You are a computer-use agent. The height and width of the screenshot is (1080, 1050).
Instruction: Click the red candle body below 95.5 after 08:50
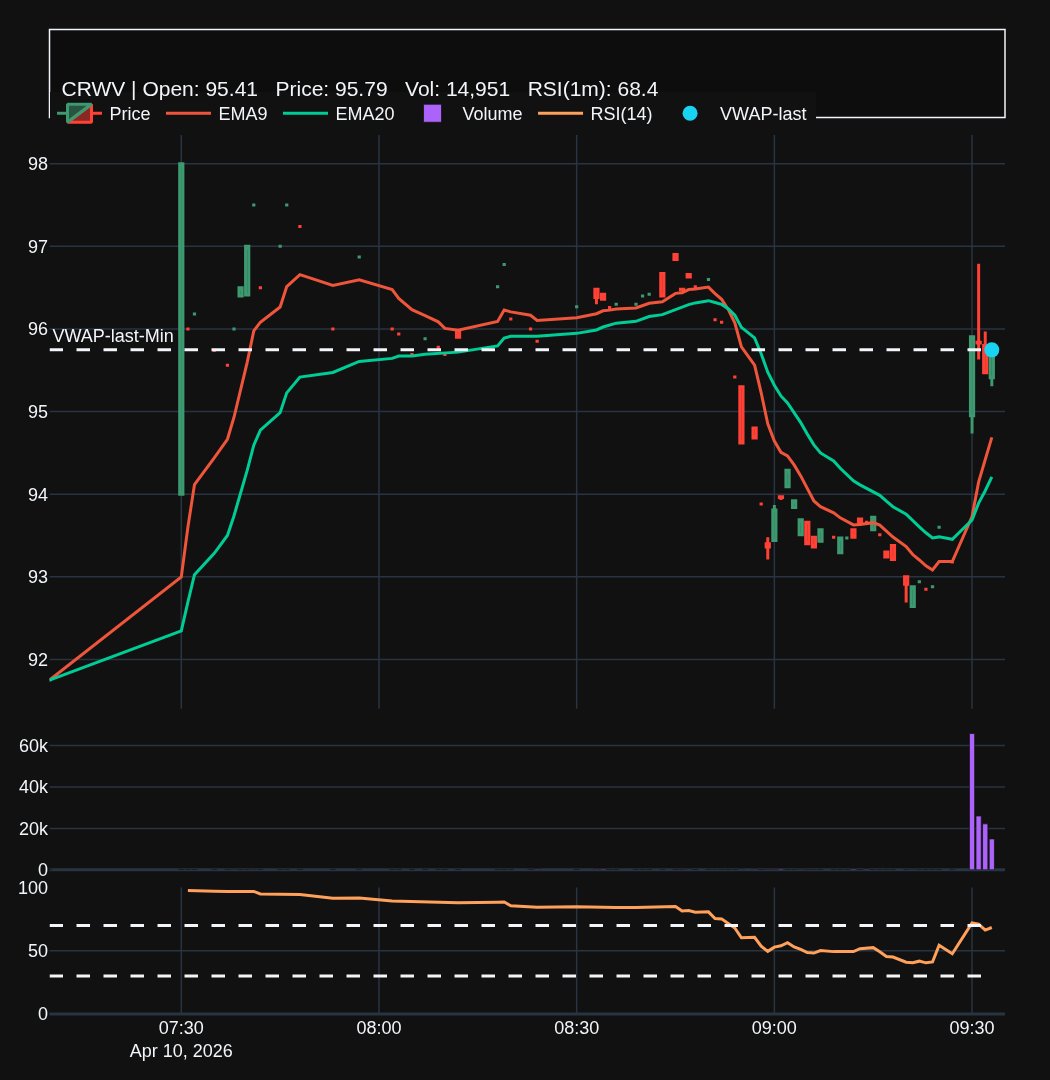(741, 415)
